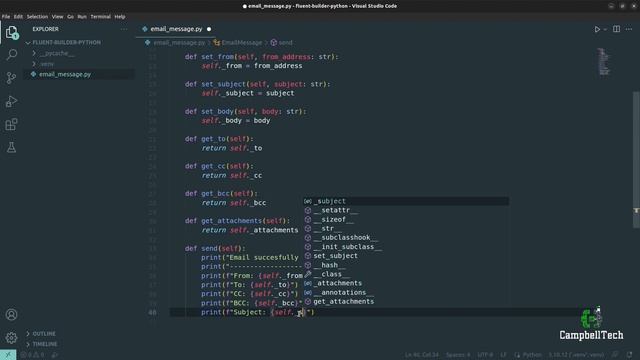Viewport: 640px width, 360px height.
Task: Click the notifications bell in status bar
Action: [629, 355]
